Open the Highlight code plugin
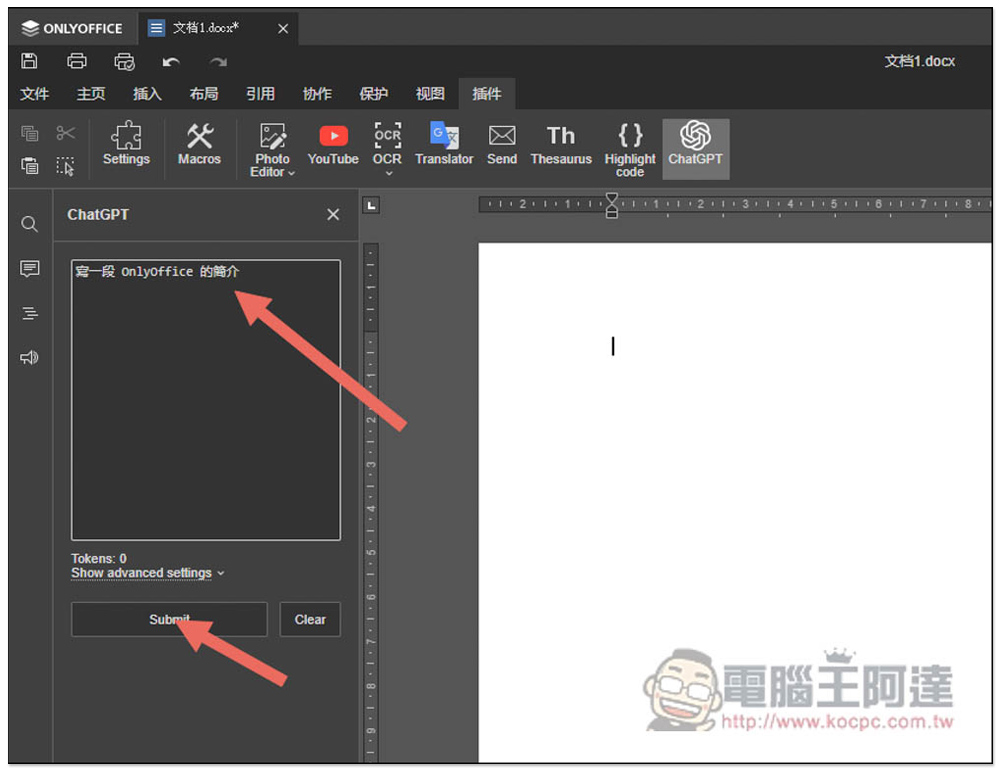Screen dimensions: 1000x772 [x=630, y=149]
